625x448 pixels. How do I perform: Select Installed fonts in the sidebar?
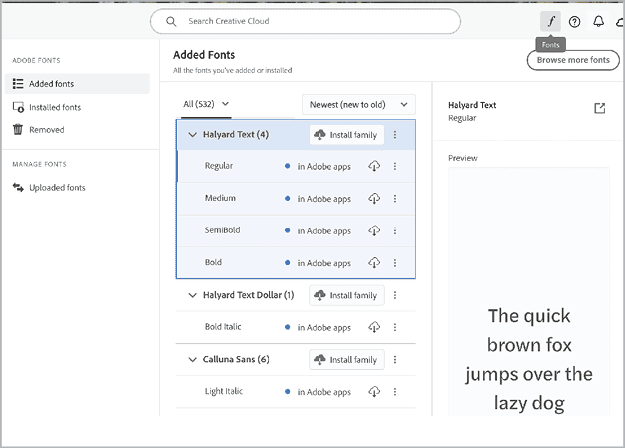(55, 107)
